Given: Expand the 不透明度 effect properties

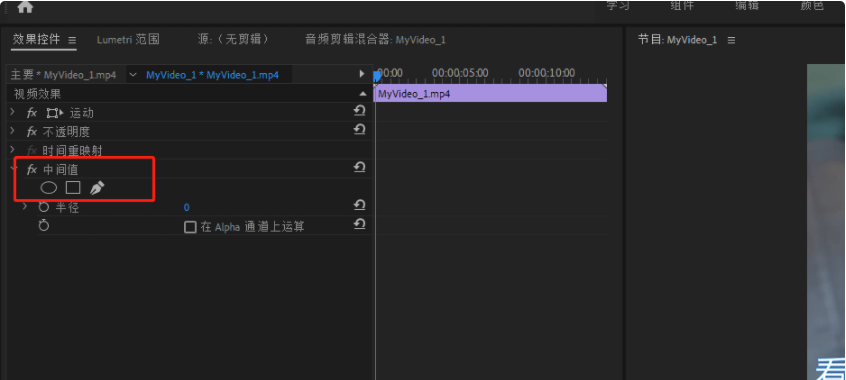Looking at the screenshot, I should point(13,131).
